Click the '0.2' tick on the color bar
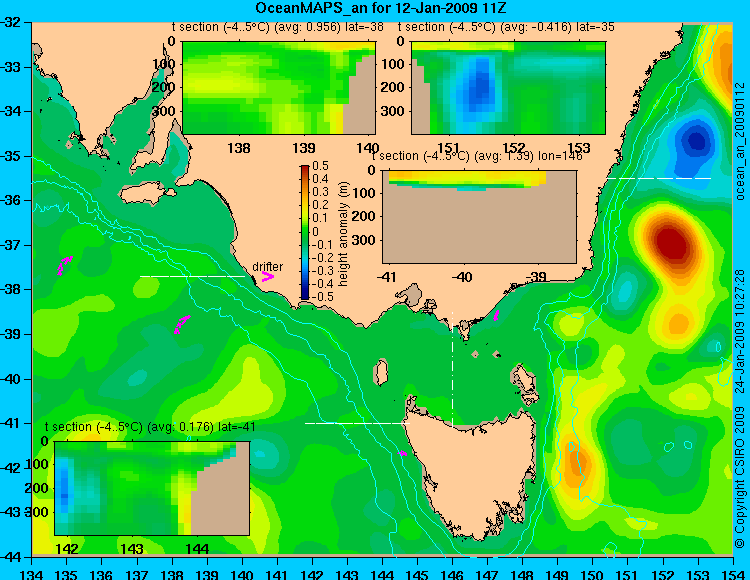This screenshot has width=750, height=580. point(320,205)
